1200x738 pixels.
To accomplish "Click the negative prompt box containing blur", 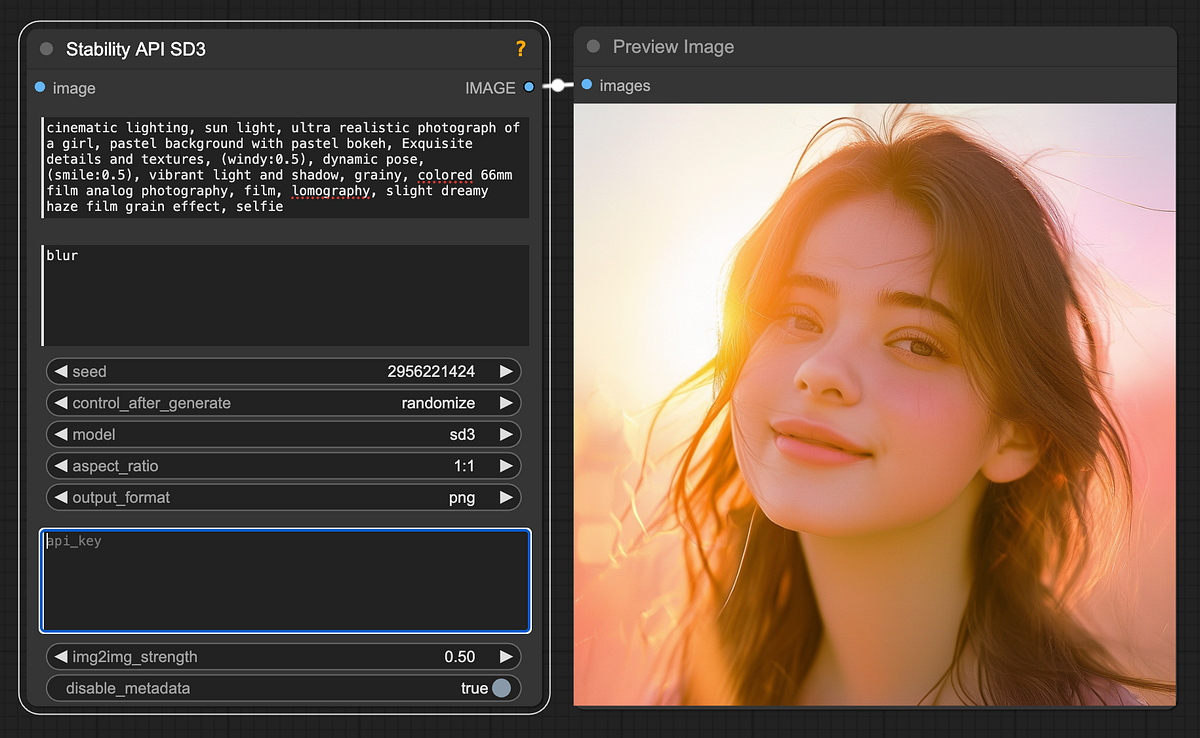I will (x=283, y=290).
